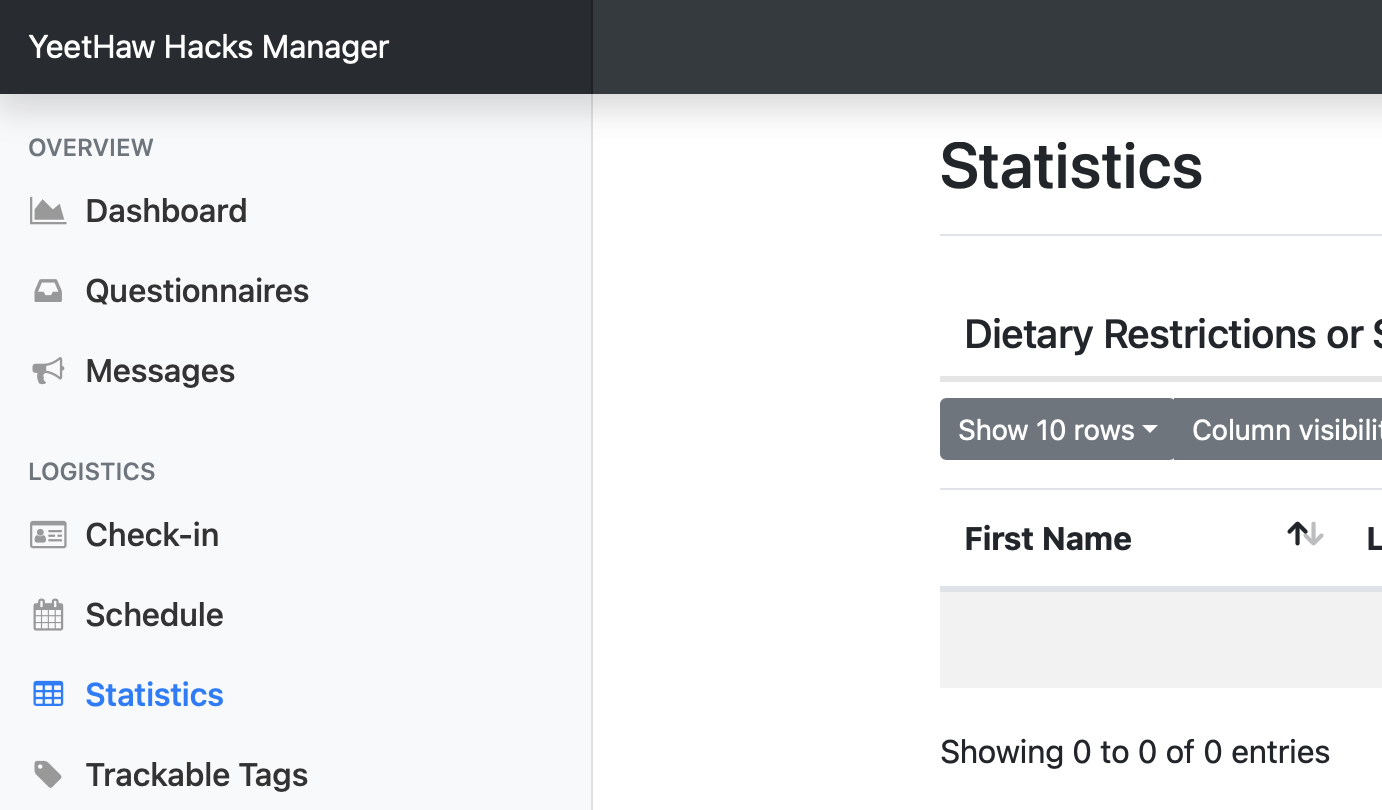Click the Schedule calendar icon

[48, 615]
